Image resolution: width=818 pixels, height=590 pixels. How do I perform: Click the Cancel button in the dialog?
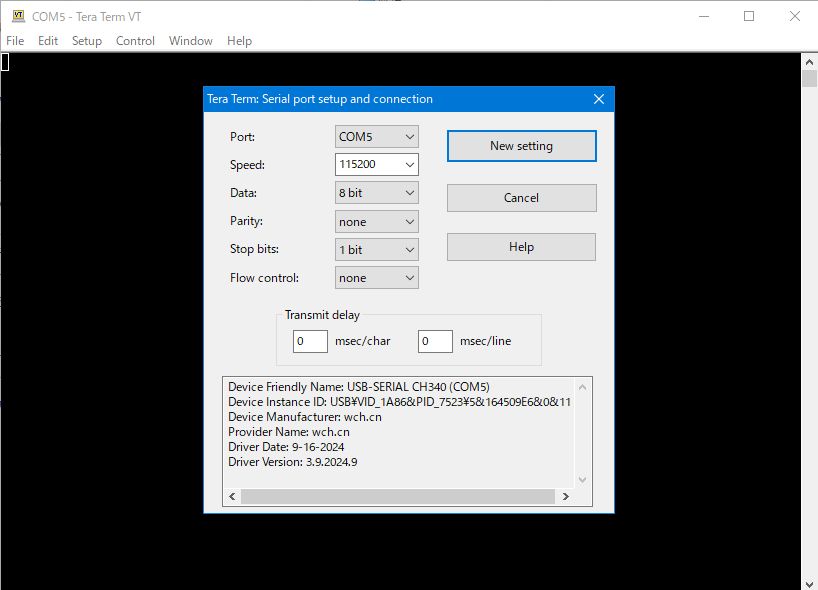[521, 197]
